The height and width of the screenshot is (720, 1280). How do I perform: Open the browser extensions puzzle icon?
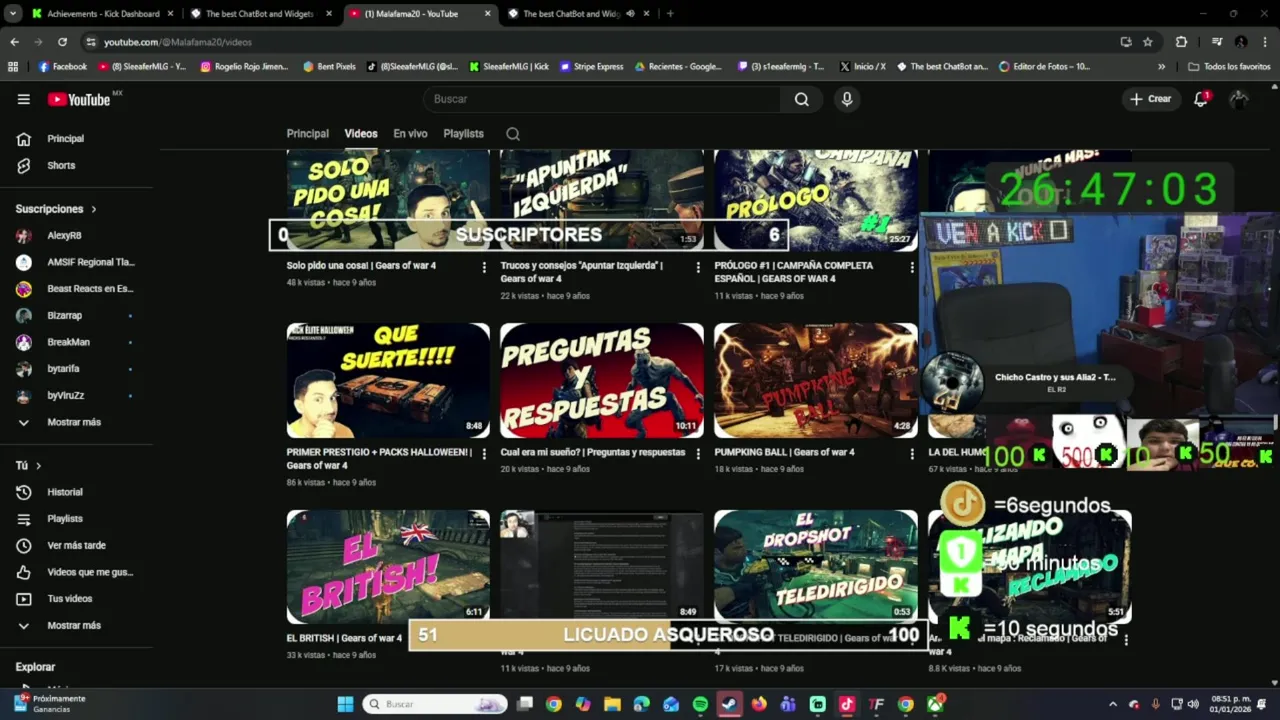(x=1181, y=42)
